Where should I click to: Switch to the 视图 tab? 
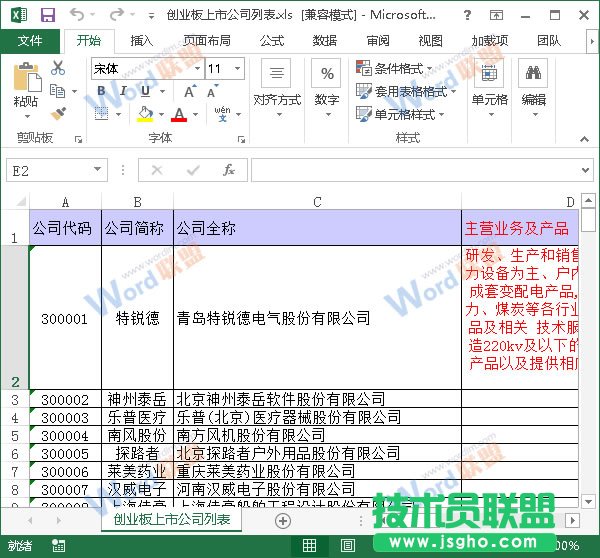coord(430,41)
